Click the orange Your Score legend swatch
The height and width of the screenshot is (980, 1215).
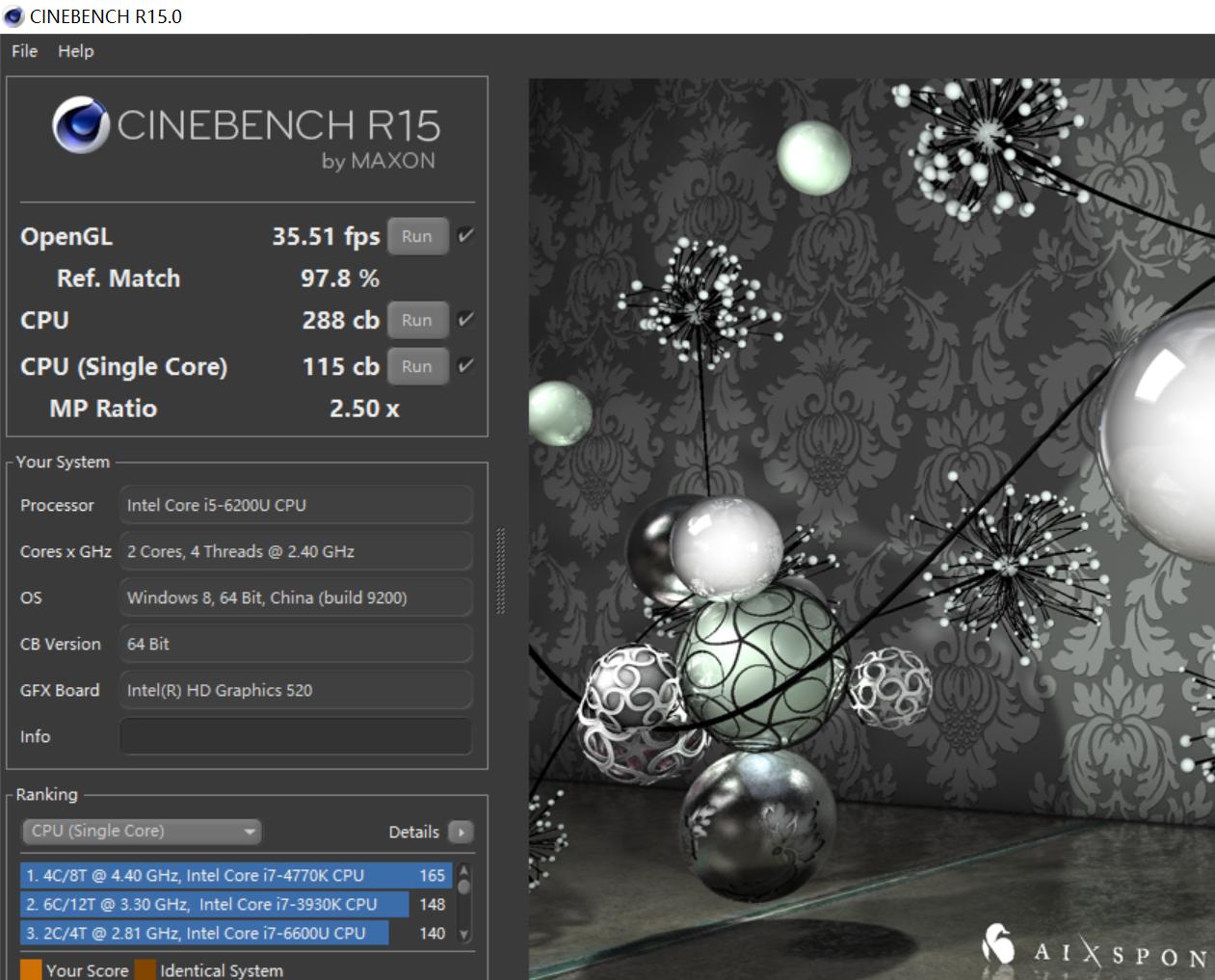click(x=31, y=969)
